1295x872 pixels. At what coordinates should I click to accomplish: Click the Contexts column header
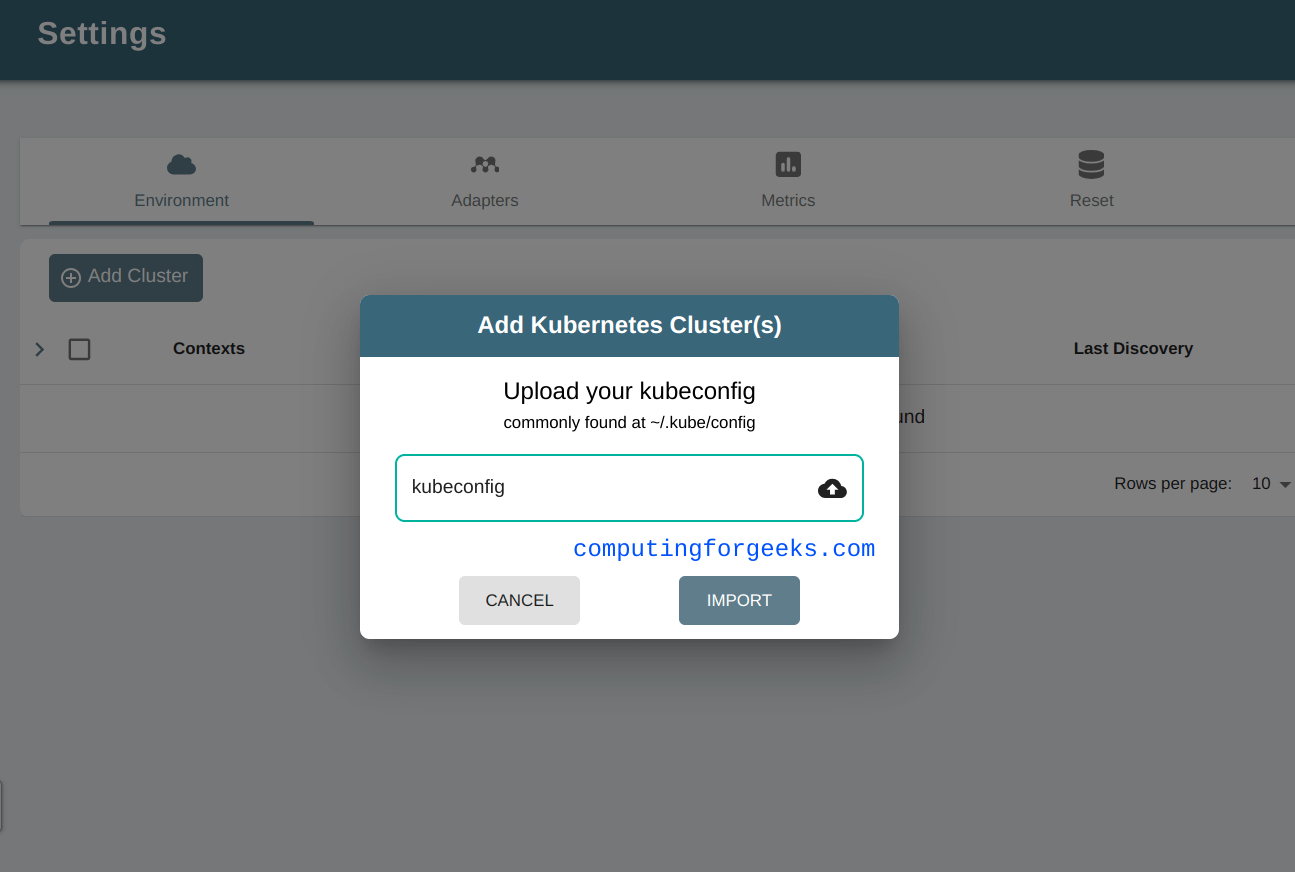coord(209,348)
